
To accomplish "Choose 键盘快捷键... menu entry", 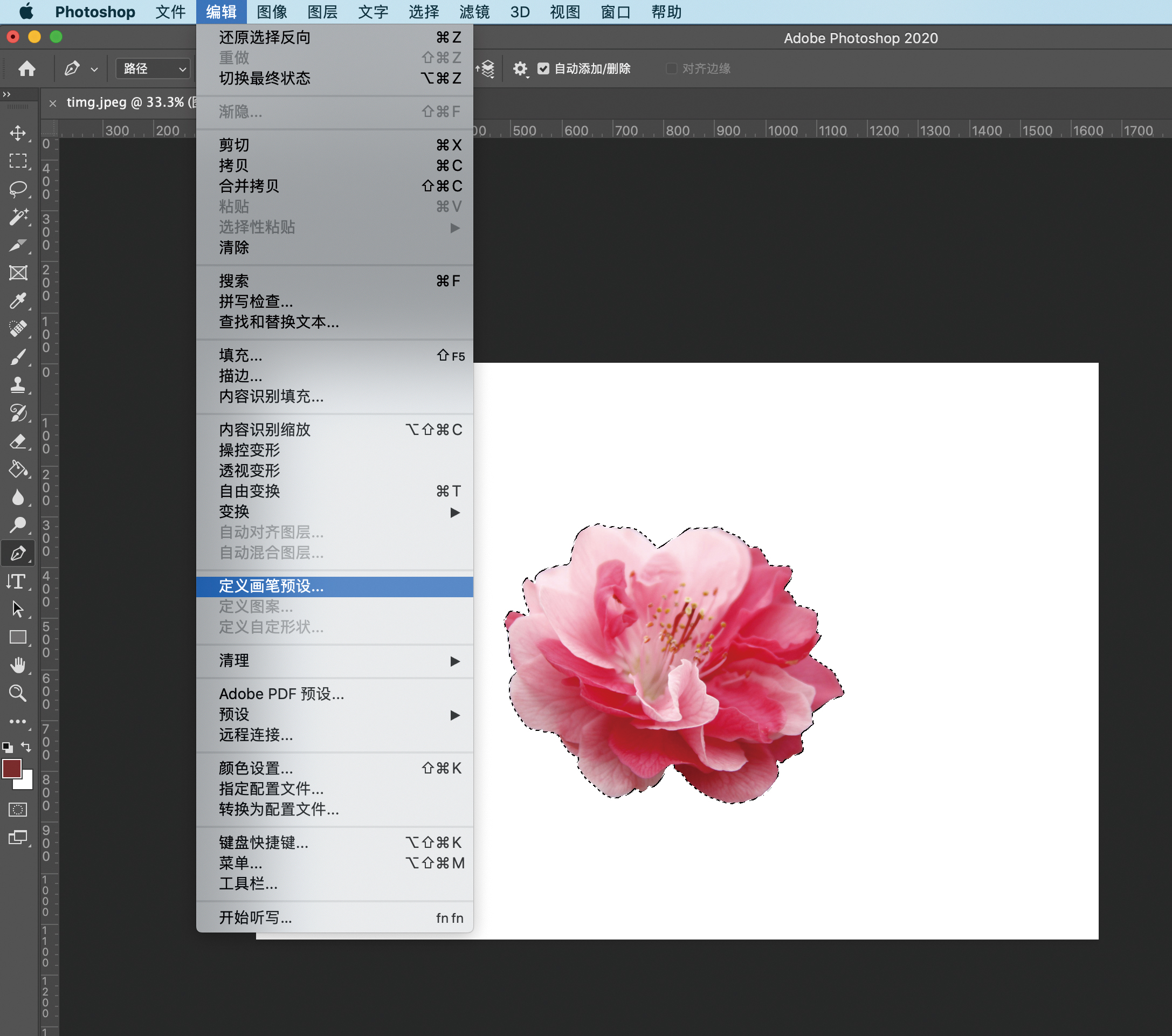I will click(335, 843).
